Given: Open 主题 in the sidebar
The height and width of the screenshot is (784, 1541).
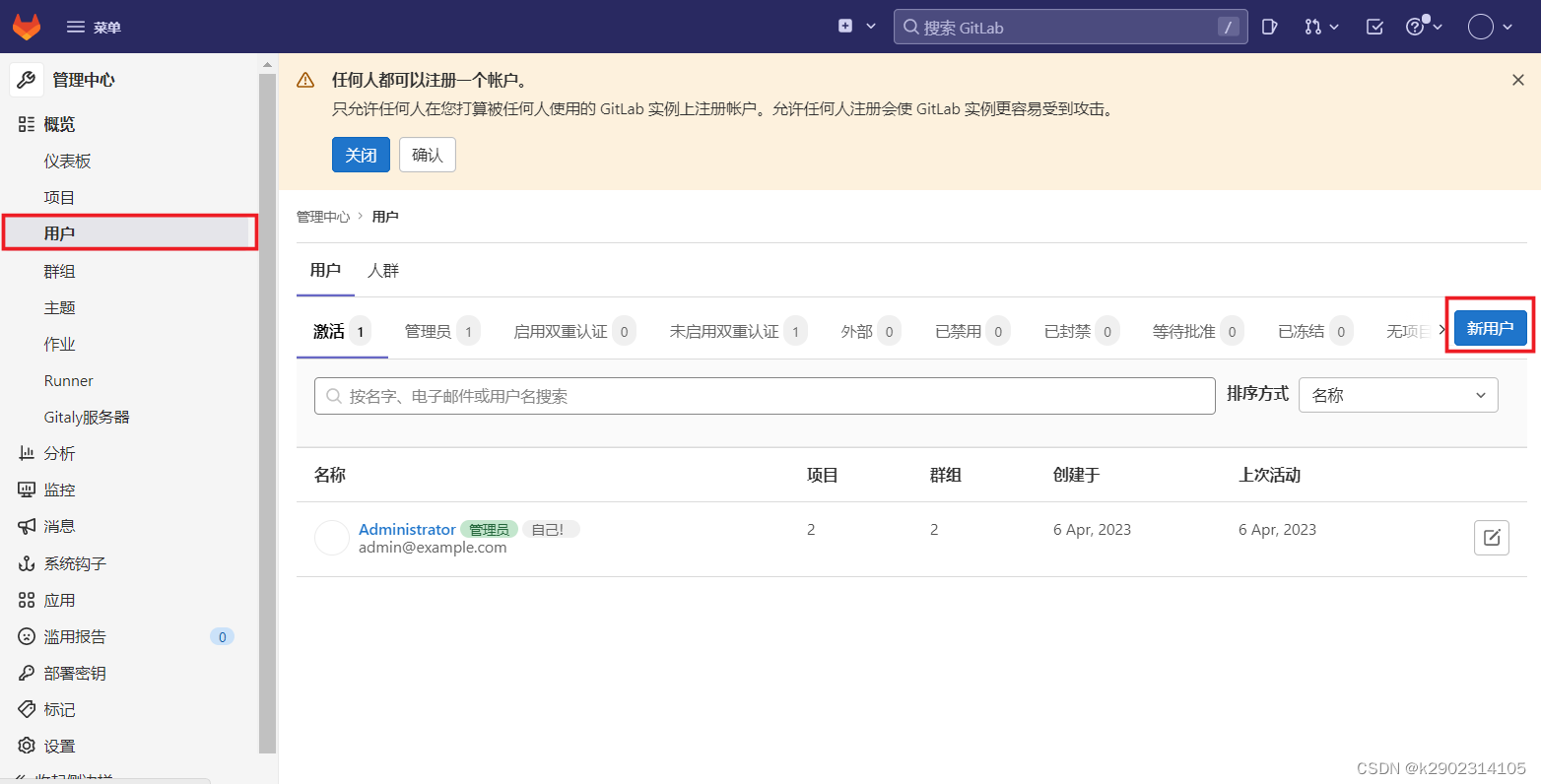Looking at the screenshot, I should coord(59,307).
